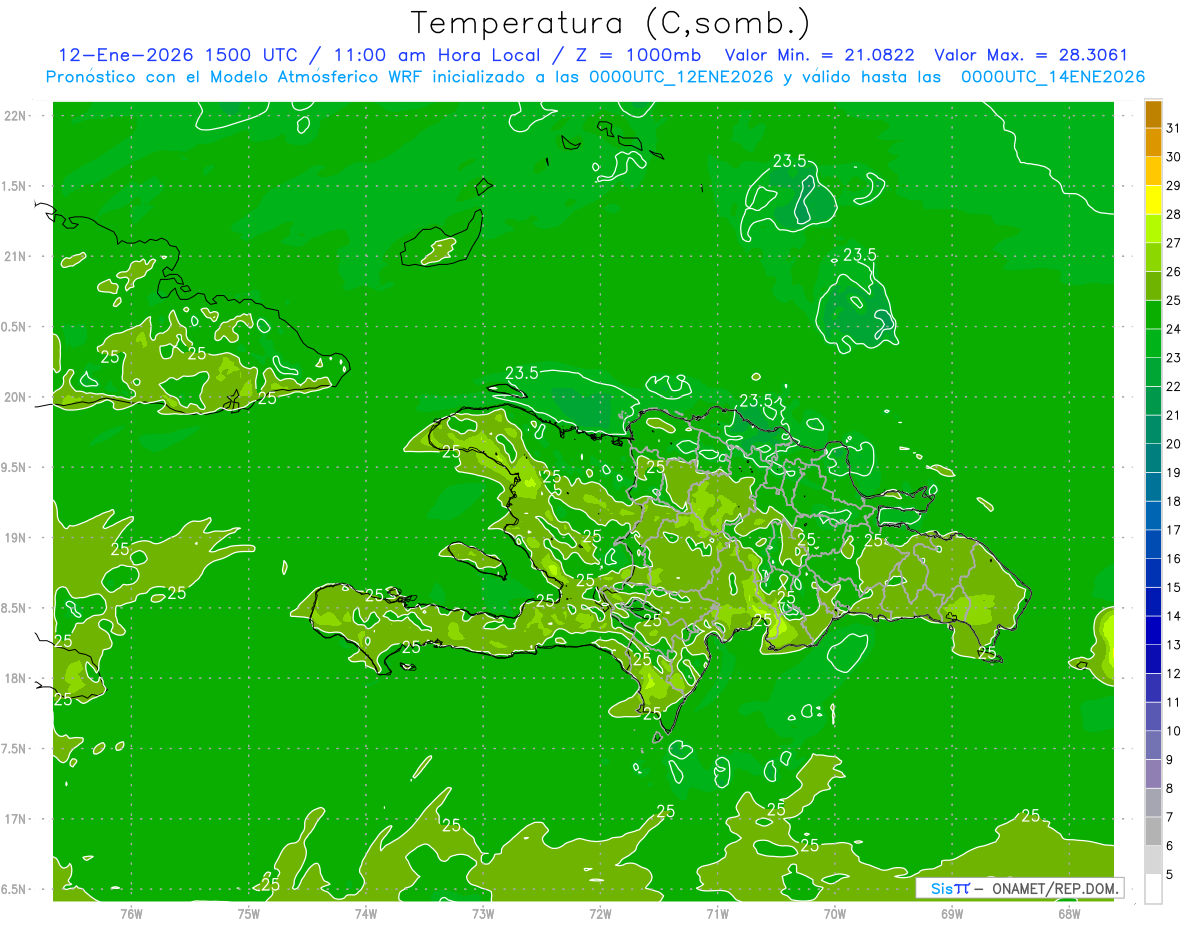
Task: Pick the amber swatch between 29 and 30
Action: tap(1153, 171)
